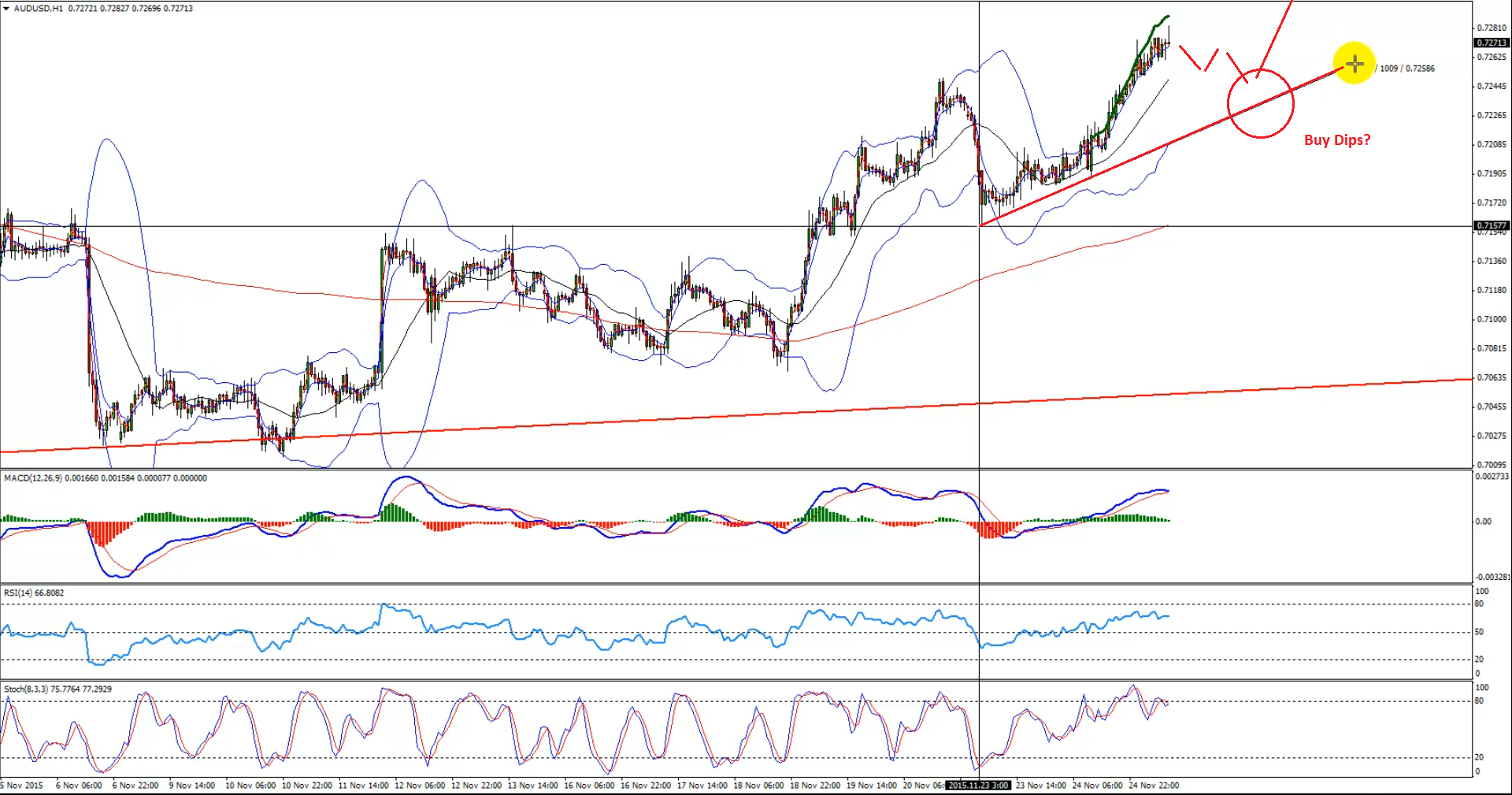The width and height of the screenshot is (1512, 795).
Task: Click the 12 Nov 06:00 time axis label
Action: tap(419, 786)
